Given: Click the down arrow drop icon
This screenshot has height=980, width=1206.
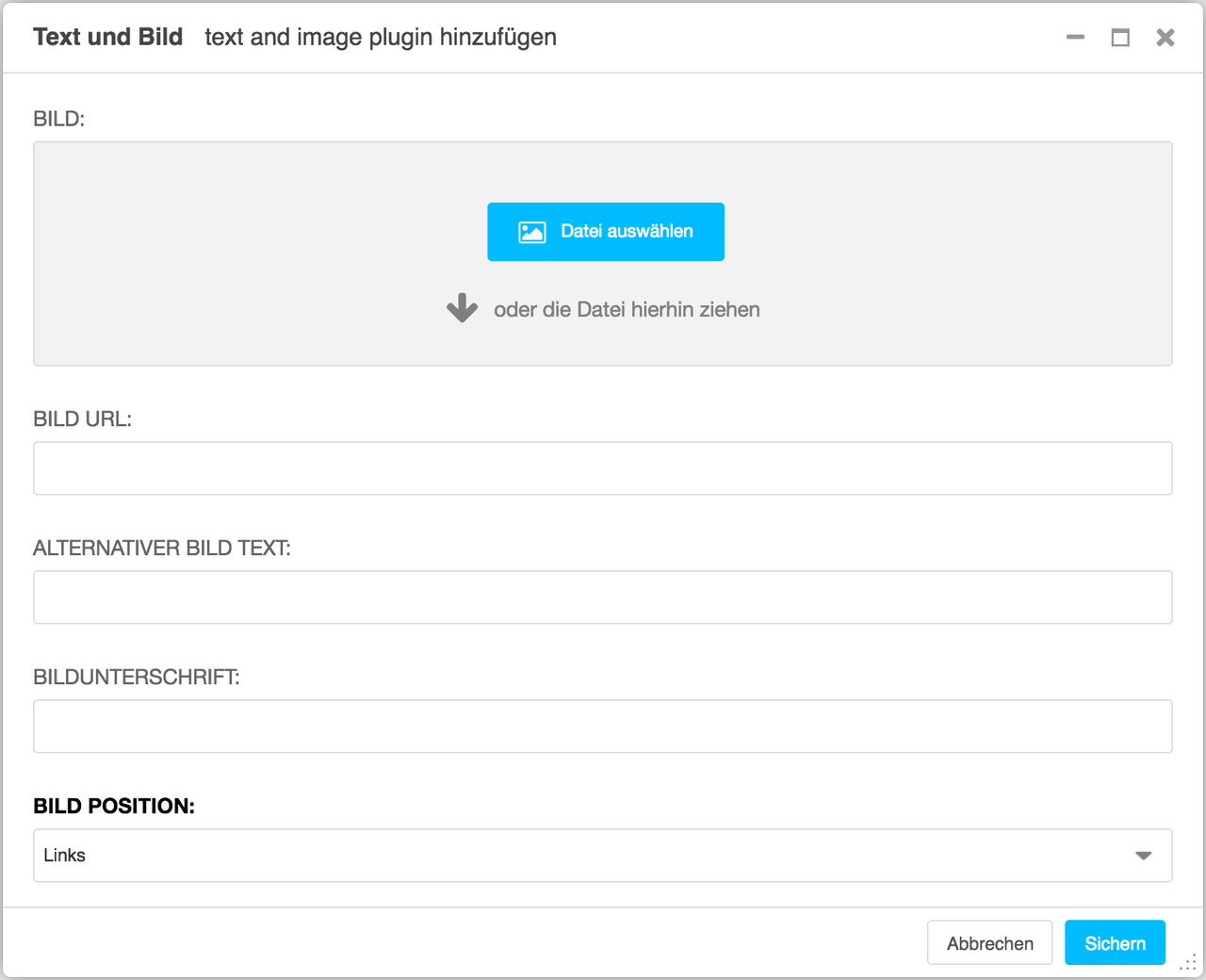Looking at the screenshot, I should (x=462, y=308).
